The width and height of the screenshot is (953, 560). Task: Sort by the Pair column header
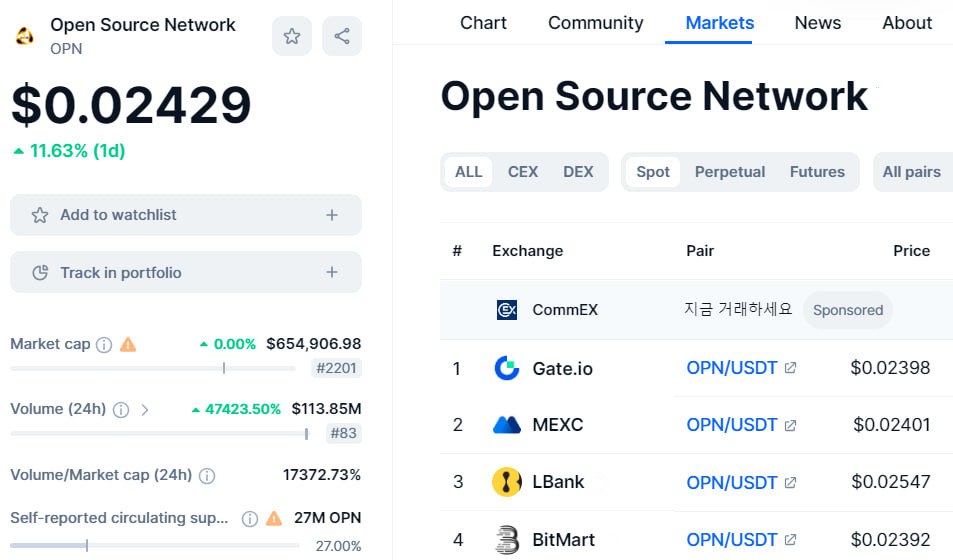point(700,251)
